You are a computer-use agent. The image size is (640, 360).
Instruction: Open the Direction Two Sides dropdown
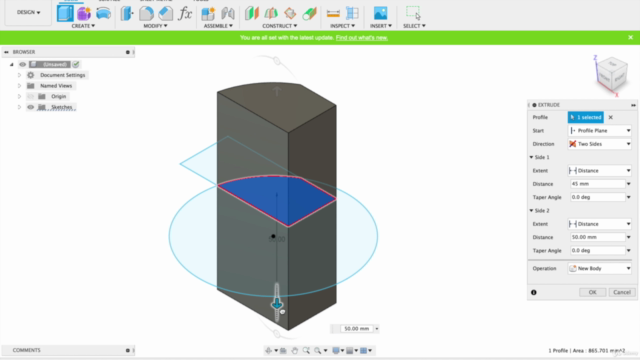pyautogui.click(x=600, y=144)
